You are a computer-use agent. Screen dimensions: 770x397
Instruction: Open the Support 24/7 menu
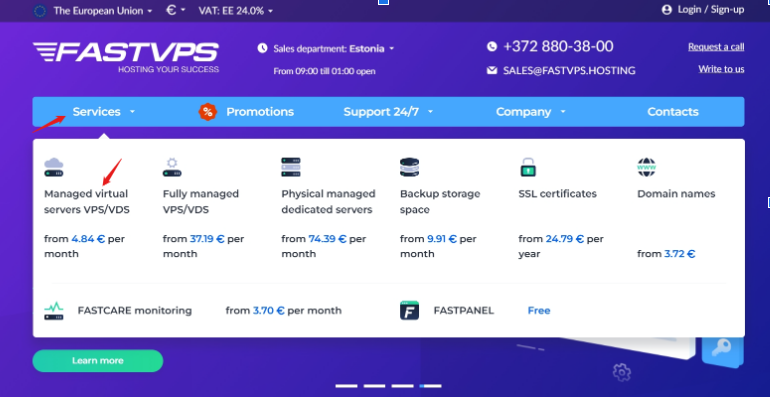[x=381, y=112]
